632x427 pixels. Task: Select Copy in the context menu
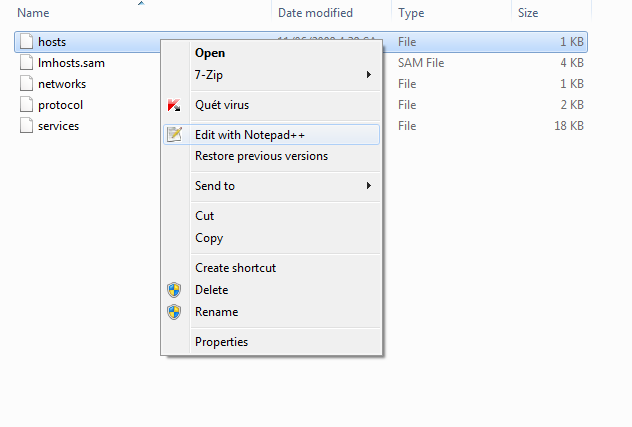click(x=209, y=238)
